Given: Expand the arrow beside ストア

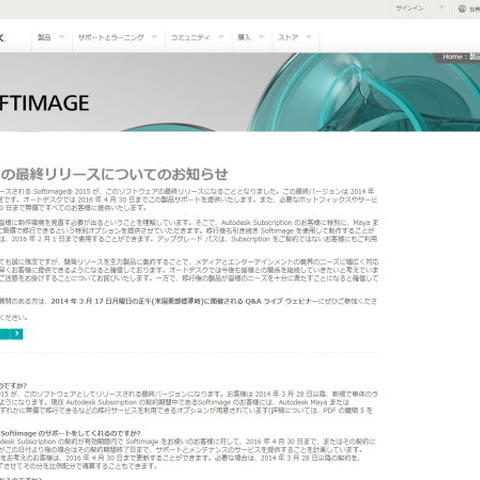Looking at the screenshot, I should [309, 37].
